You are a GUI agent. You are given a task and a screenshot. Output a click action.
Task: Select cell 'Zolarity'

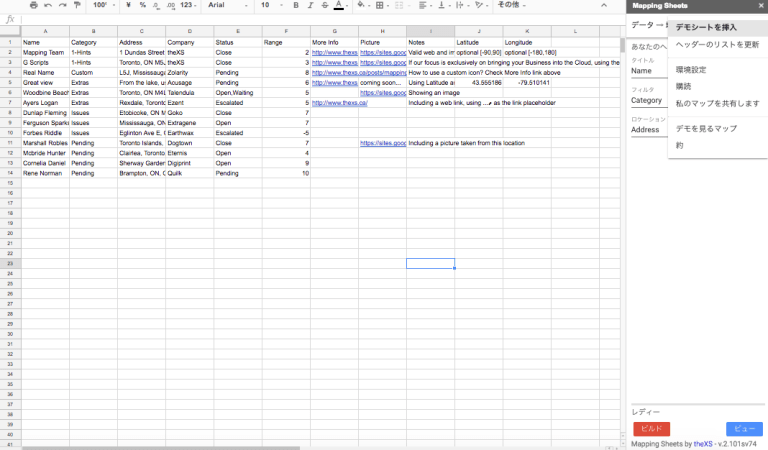(190, 72)
